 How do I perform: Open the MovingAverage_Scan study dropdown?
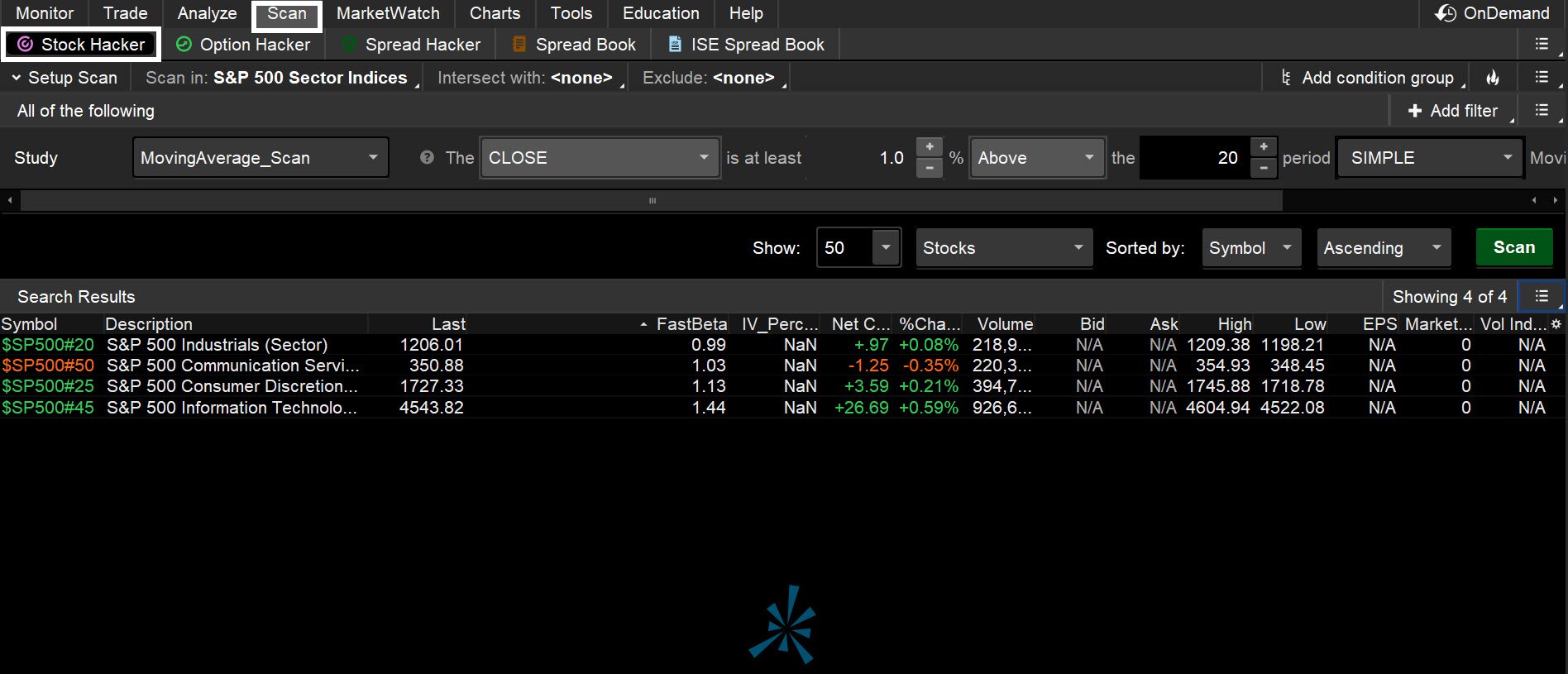[261, 158]
